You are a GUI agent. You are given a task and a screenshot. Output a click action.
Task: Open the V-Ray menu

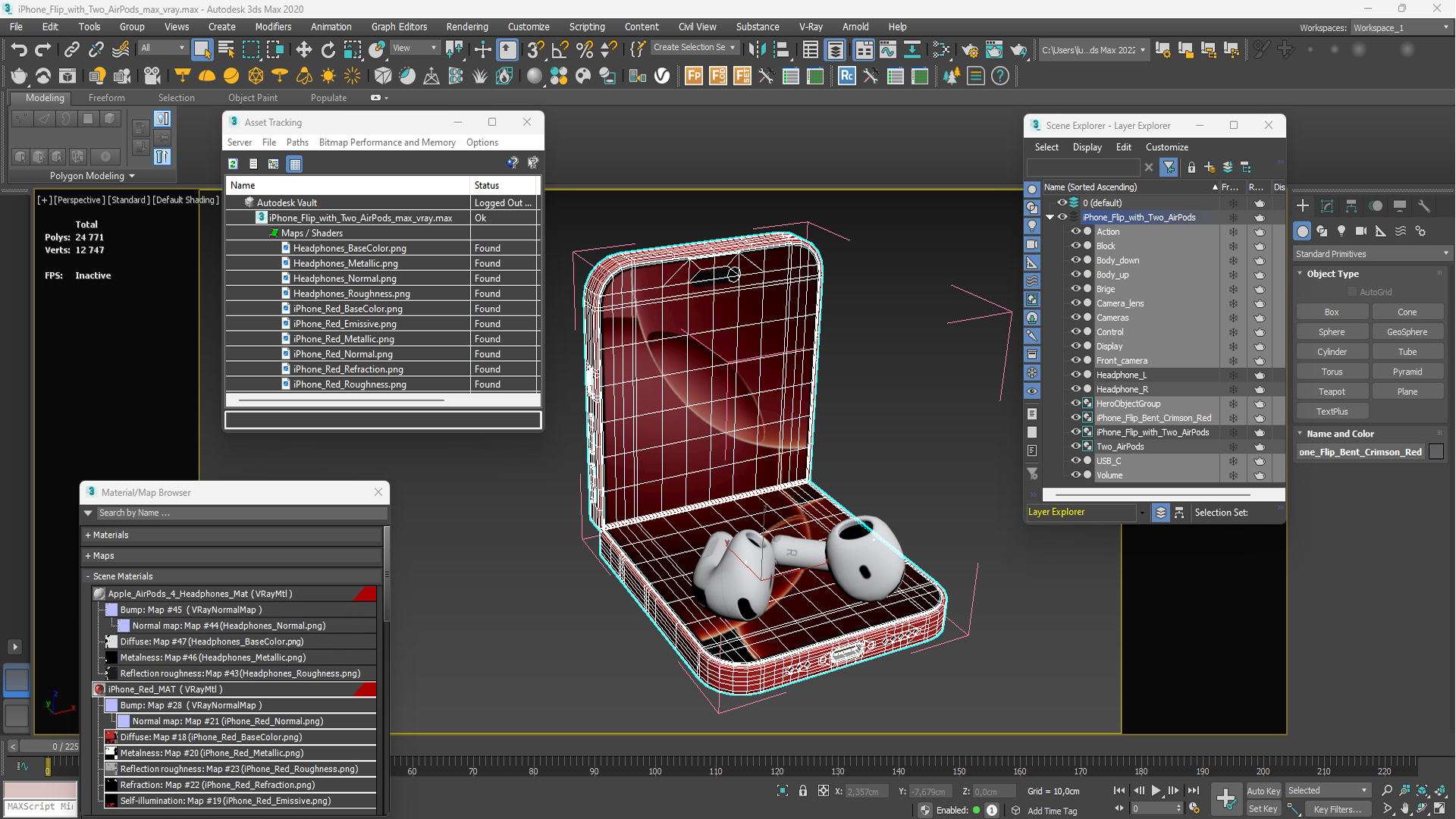click(811, 27)
